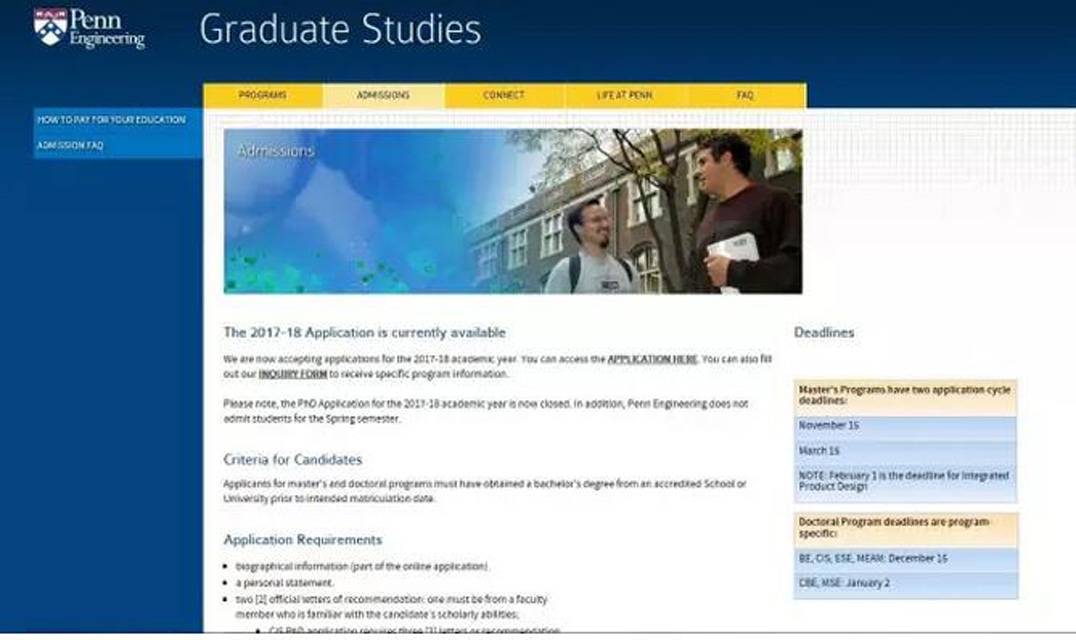
Task: Click the November 15 deadline row
Action: pyautogui.click(x=906, y=426)
